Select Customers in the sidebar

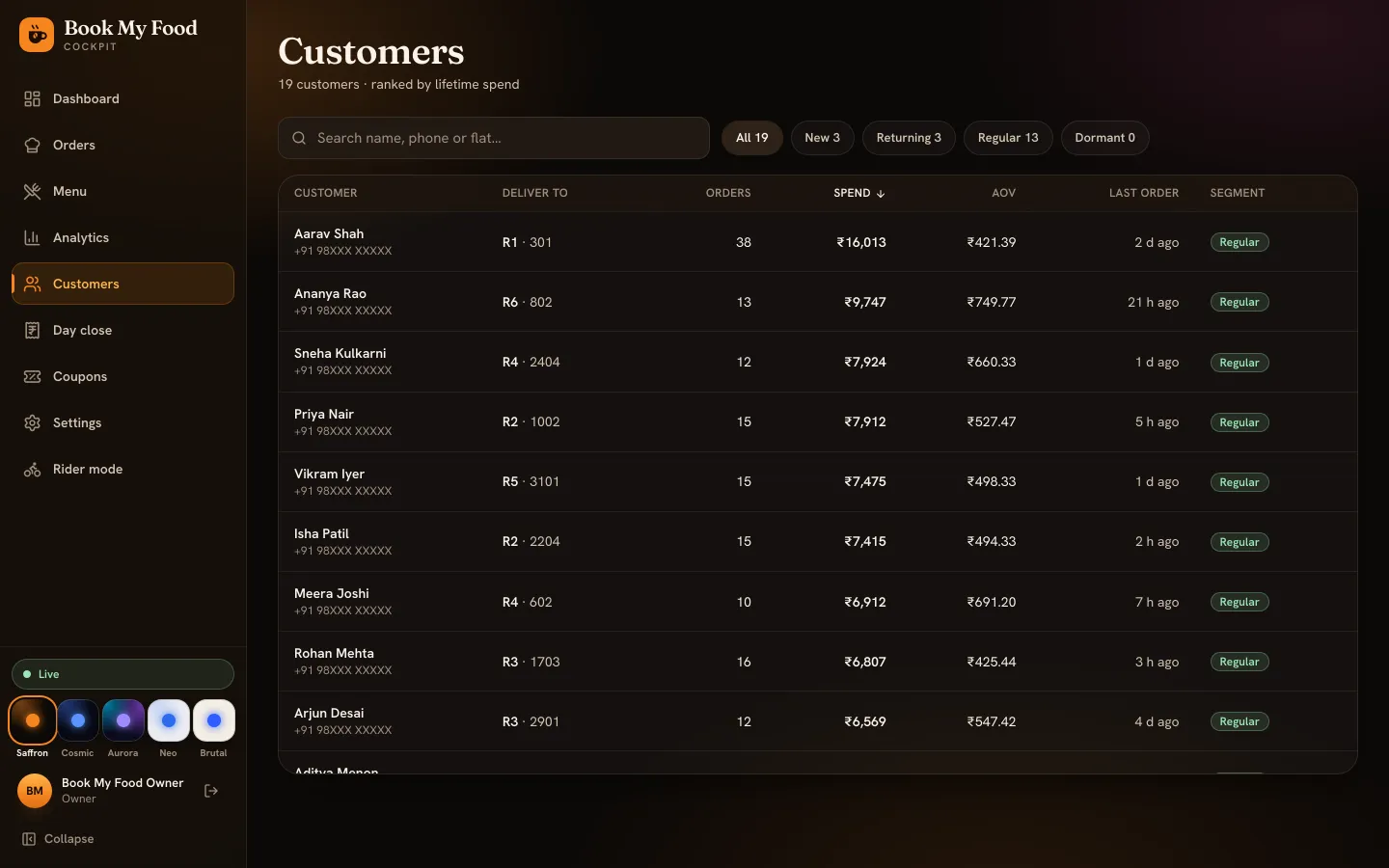pos(123,284)
